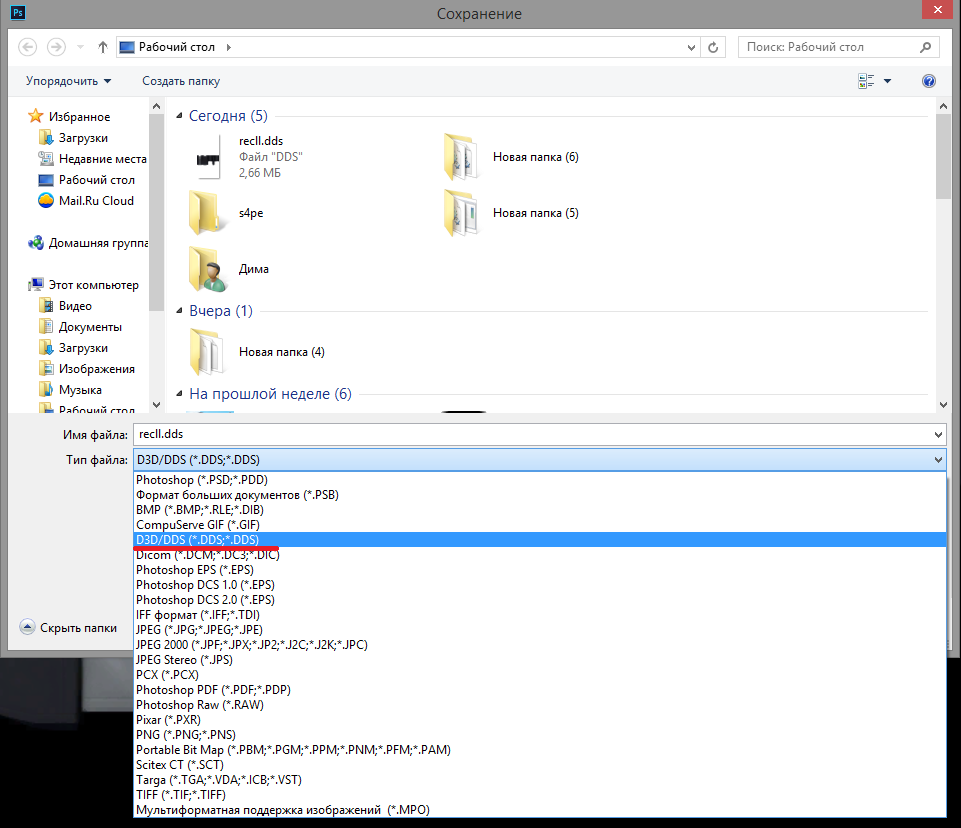The image size is (961, 828).
Task: Click the file list vertical scrollbar
Action: coord(943,250)
